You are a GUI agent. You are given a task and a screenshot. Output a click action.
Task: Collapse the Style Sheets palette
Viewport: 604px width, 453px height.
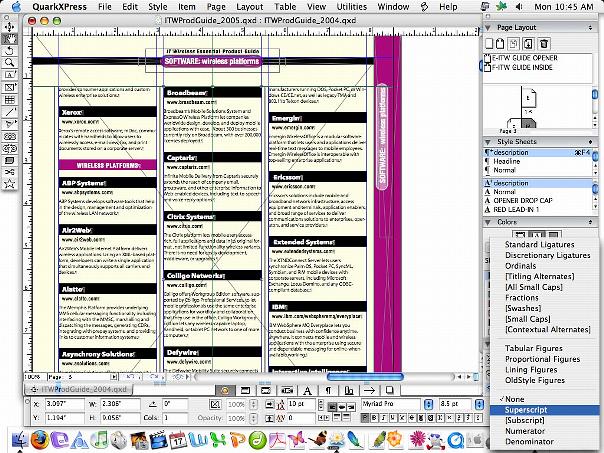coord(488,142)
